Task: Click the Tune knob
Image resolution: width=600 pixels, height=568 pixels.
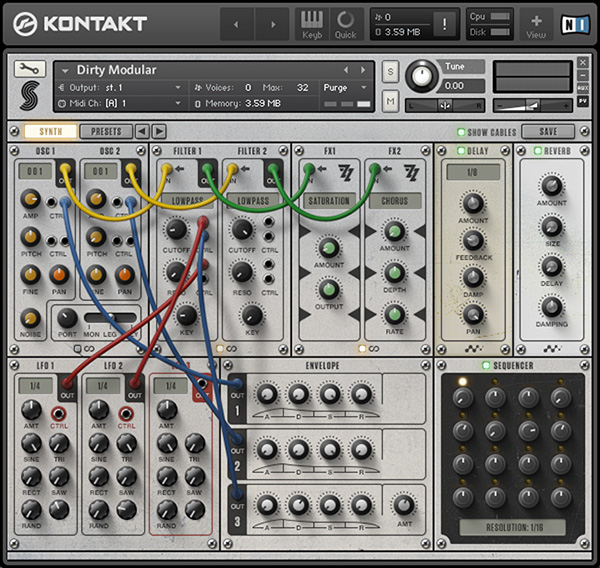Action: (422, 78)
